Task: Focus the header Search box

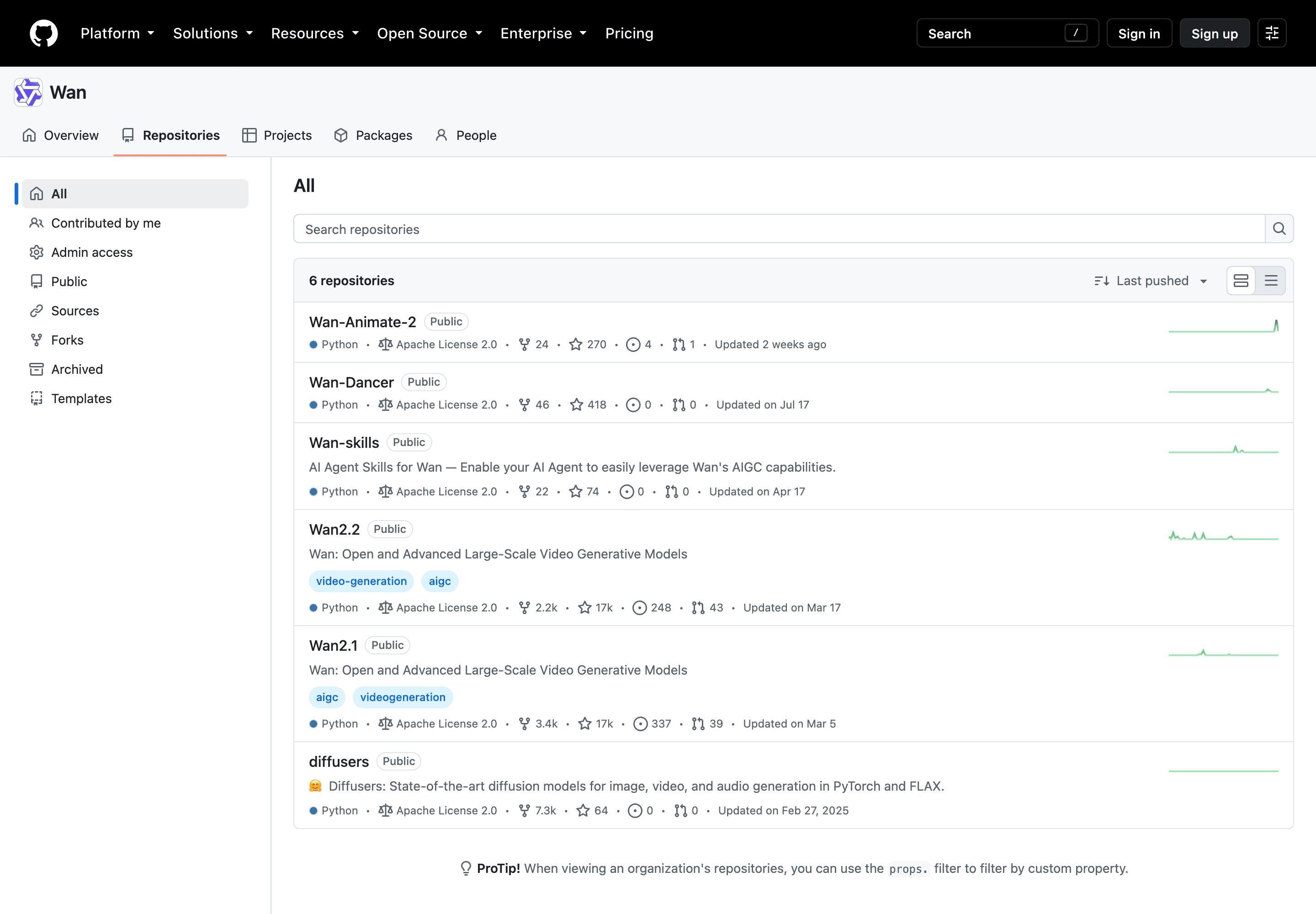Action: point(1007,33)
